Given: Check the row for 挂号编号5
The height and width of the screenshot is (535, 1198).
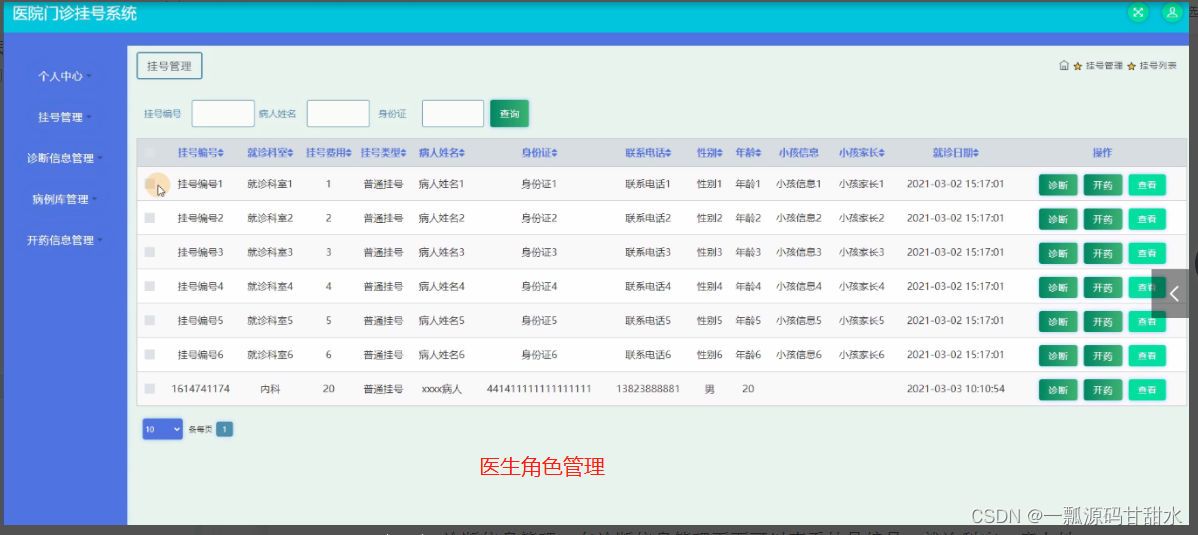Looking at the screenshot, I should 150,320.
